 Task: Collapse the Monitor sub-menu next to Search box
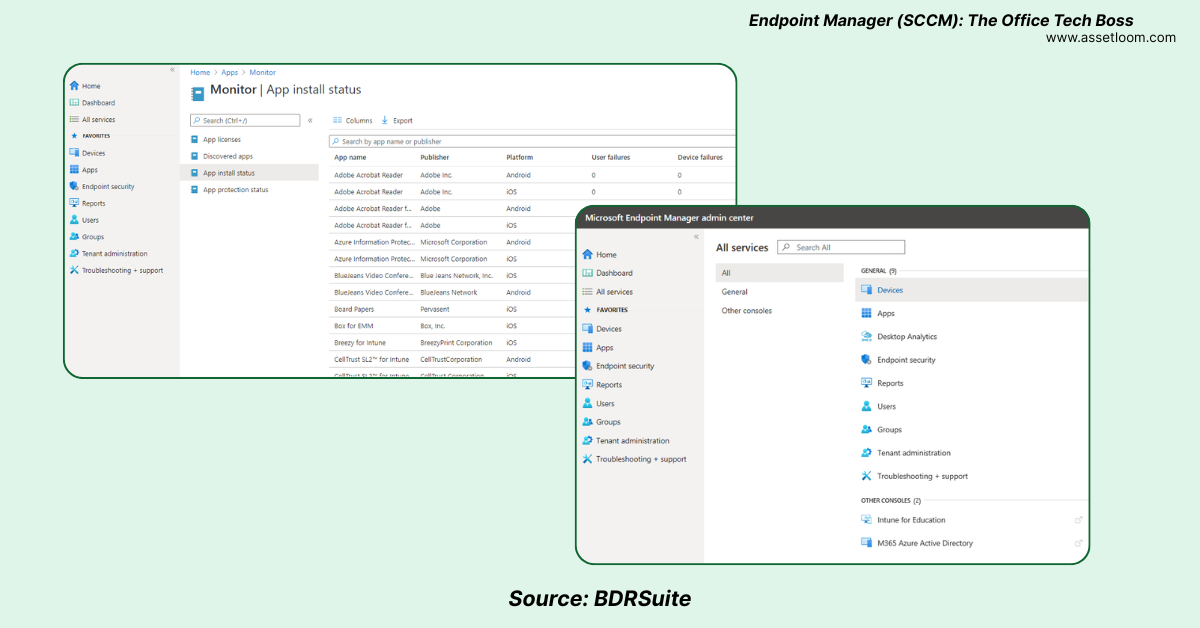tap(310, 120)
